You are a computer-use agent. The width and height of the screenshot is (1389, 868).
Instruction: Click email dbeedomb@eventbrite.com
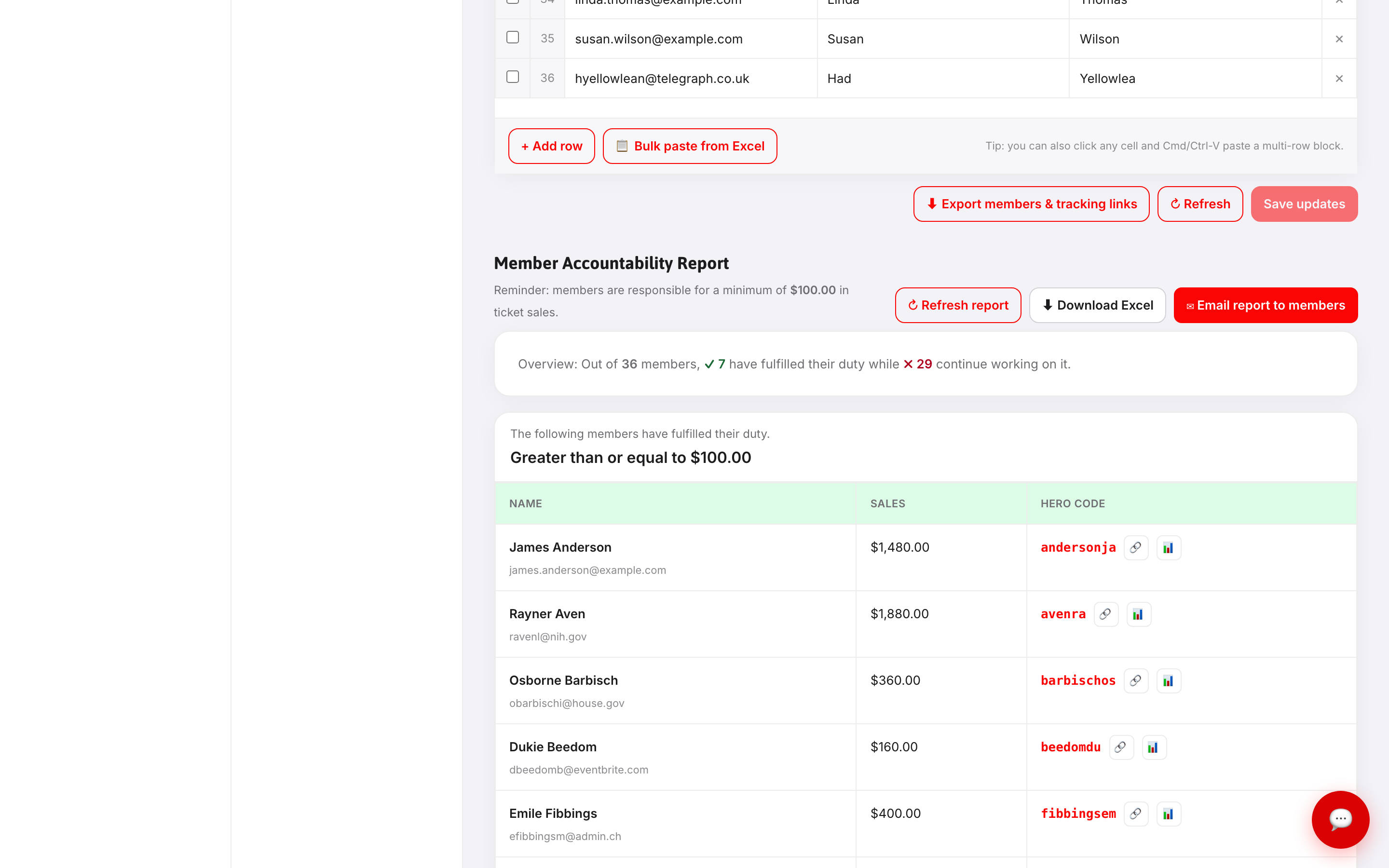tap(579, 771)
